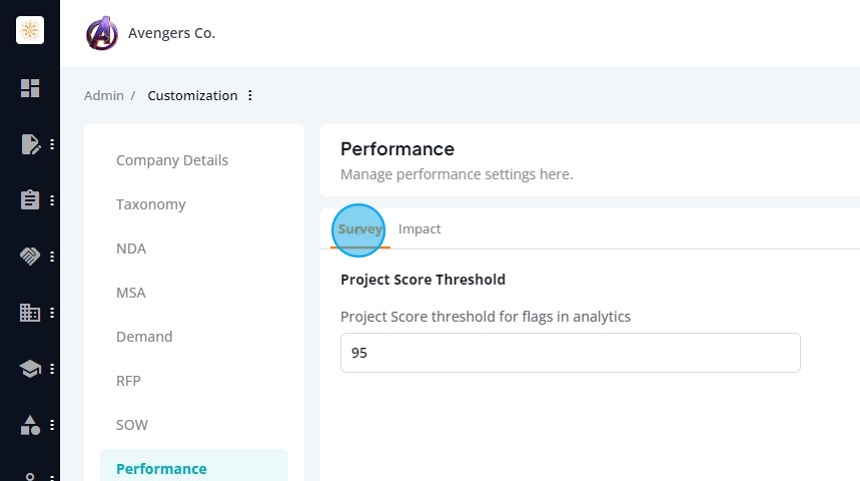
Task: Open the shapes icon in sidebar
Action: point(30,425)
